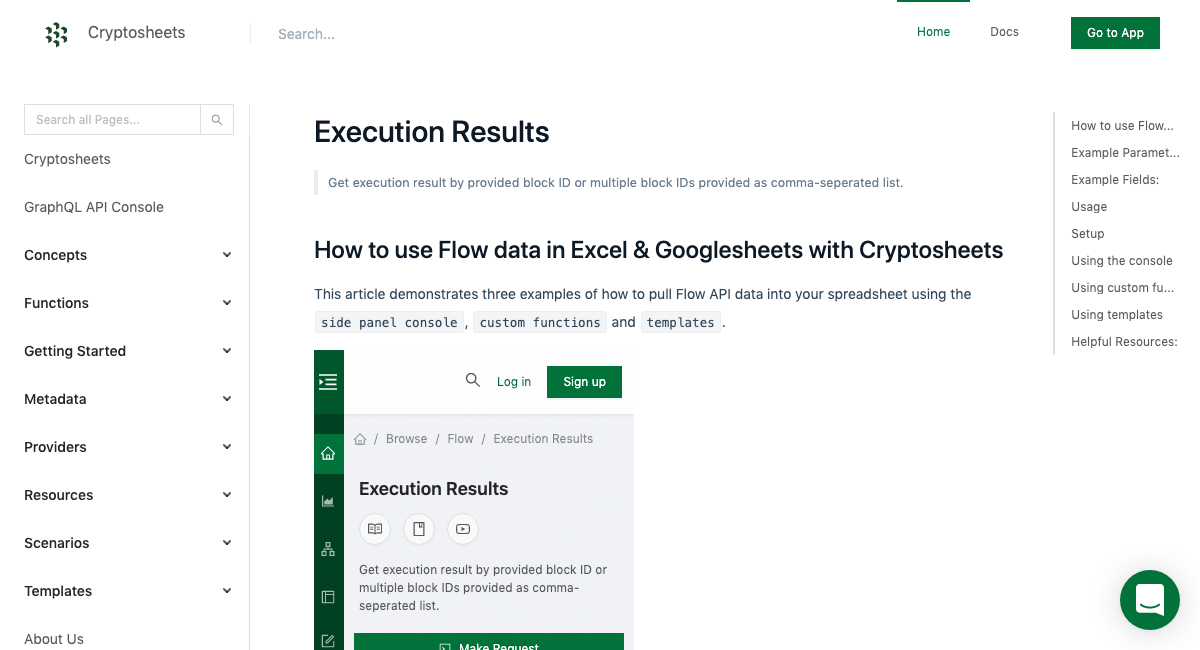Click the panel layout icon in embedded sidebar
This screenshot has width=1200, height=650.
(329, 596)
